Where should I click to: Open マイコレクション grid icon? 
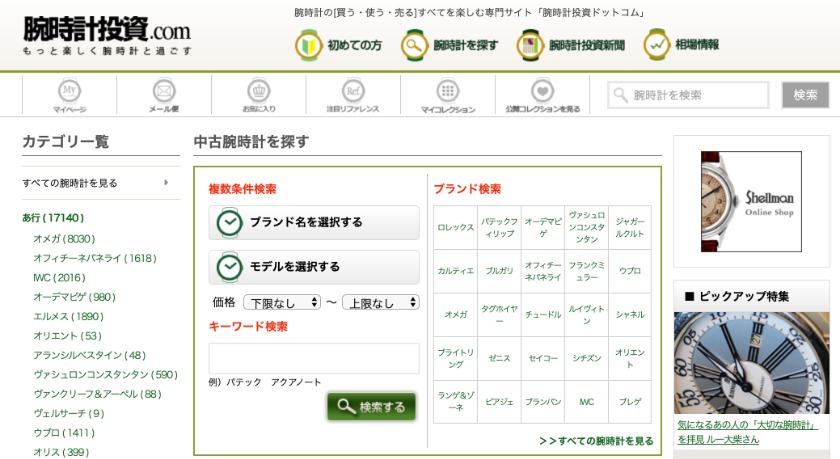point(448,91)
